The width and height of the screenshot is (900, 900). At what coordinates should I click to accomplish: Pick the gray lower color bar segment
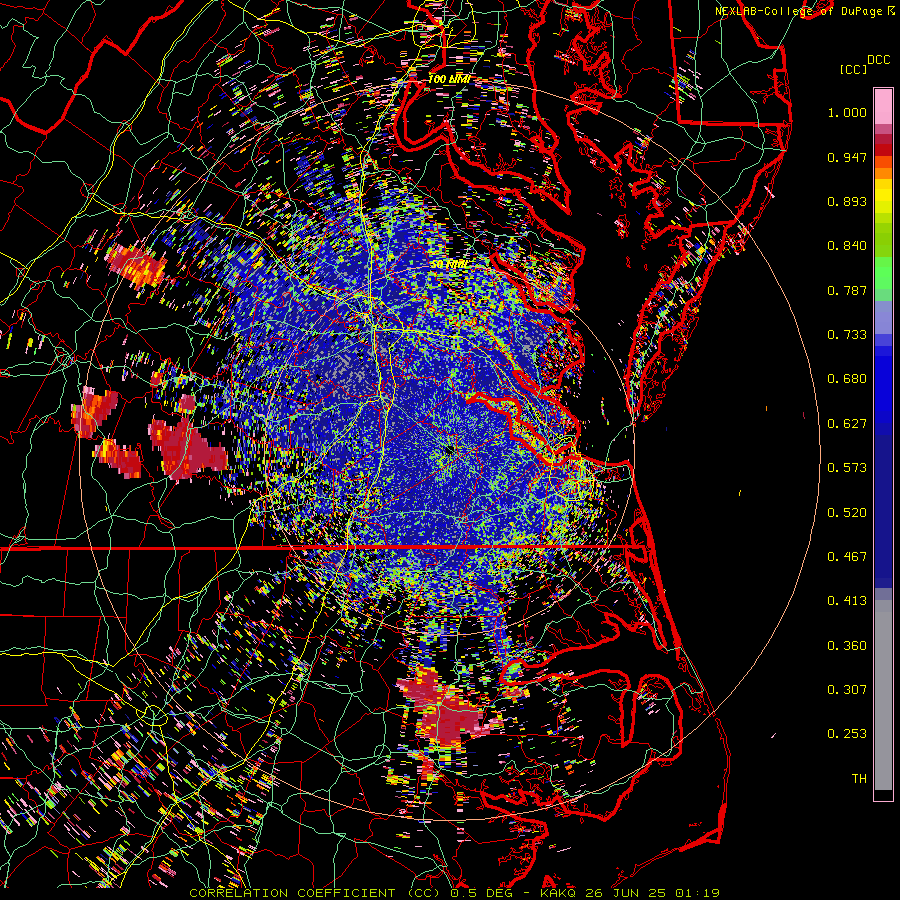click(x=883, y=695)
